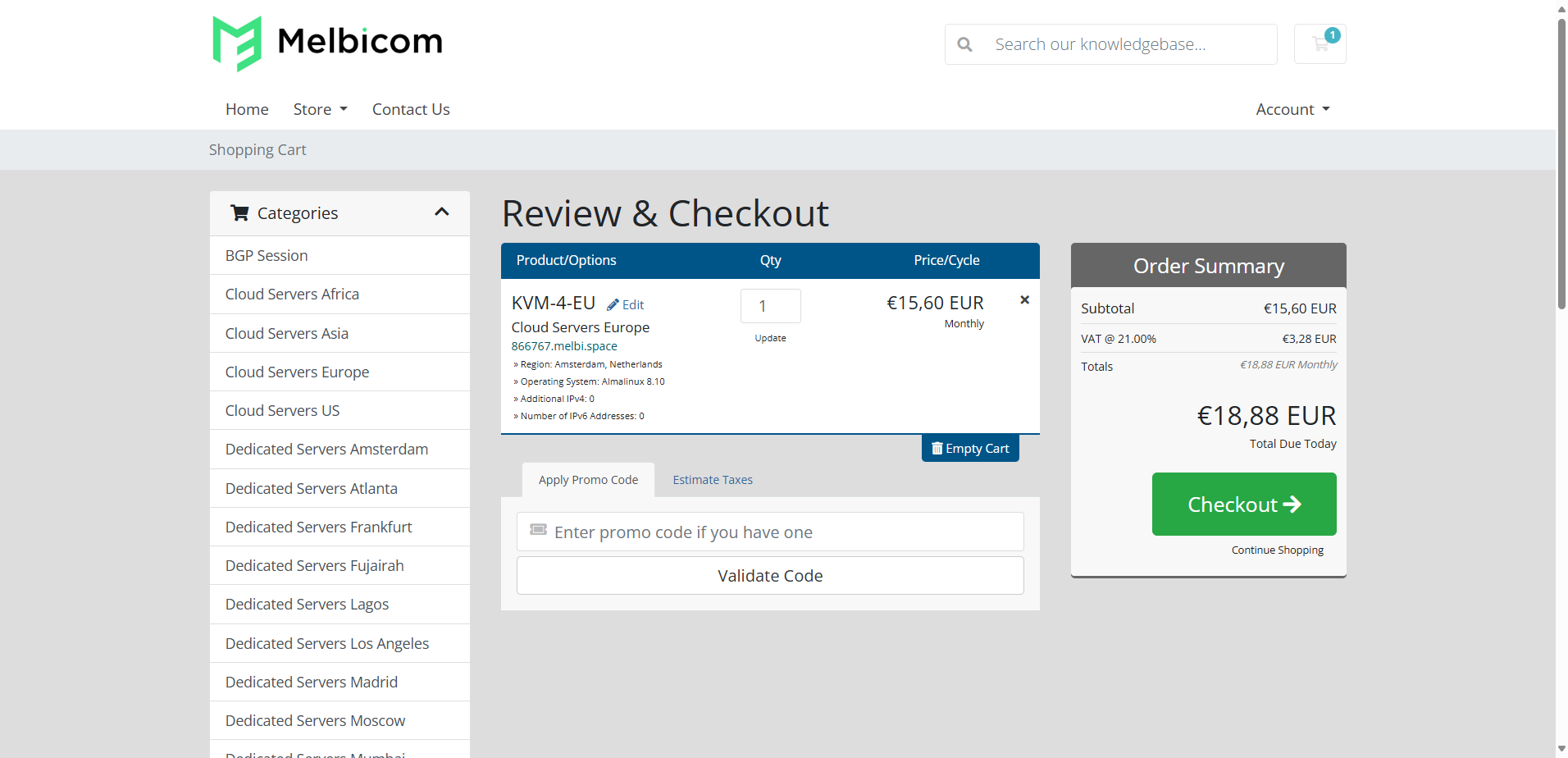Click the '€18,88 EUR' total due amount

(1266, 416)
